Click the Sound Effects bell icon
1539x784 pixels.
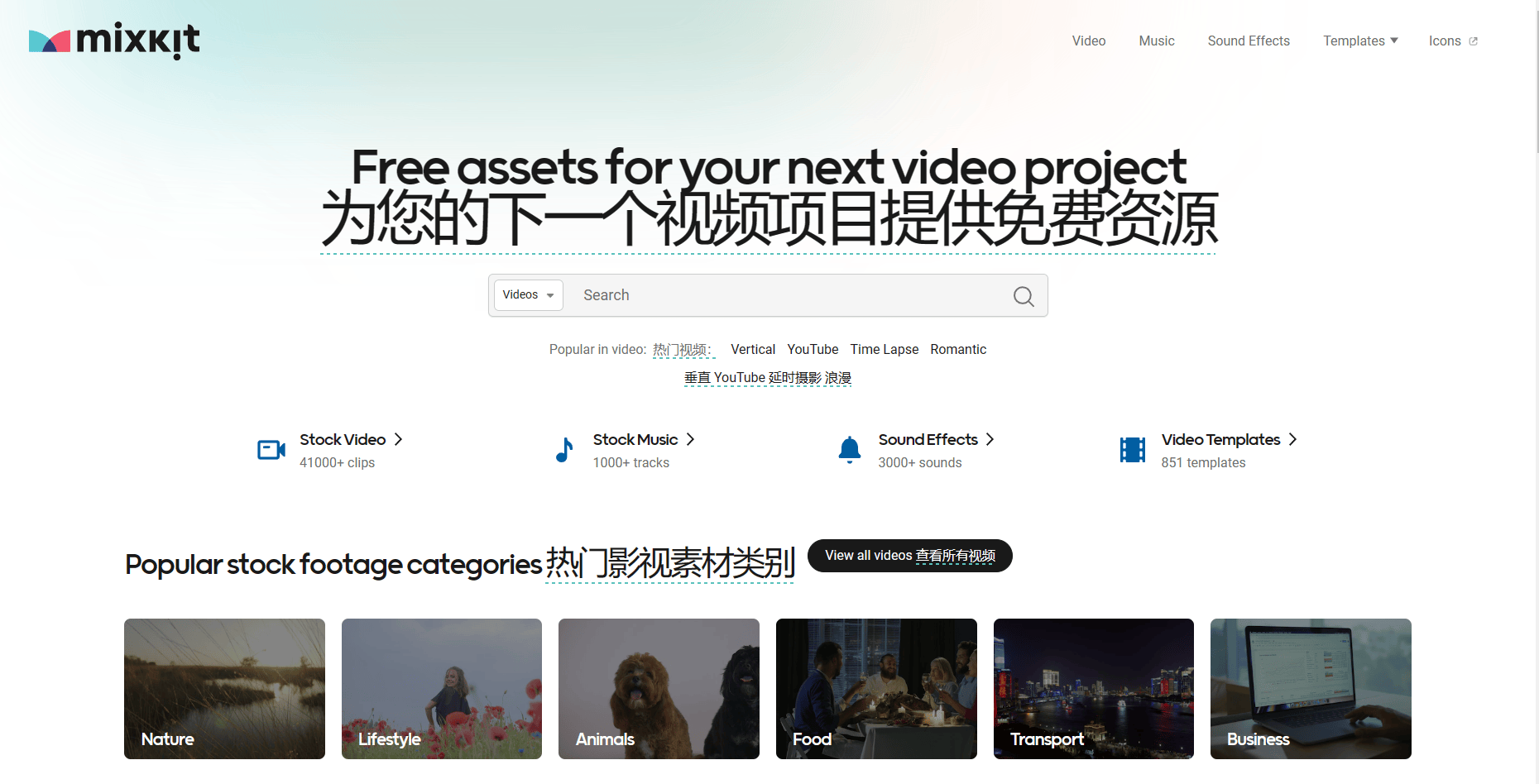click(850, 450)
